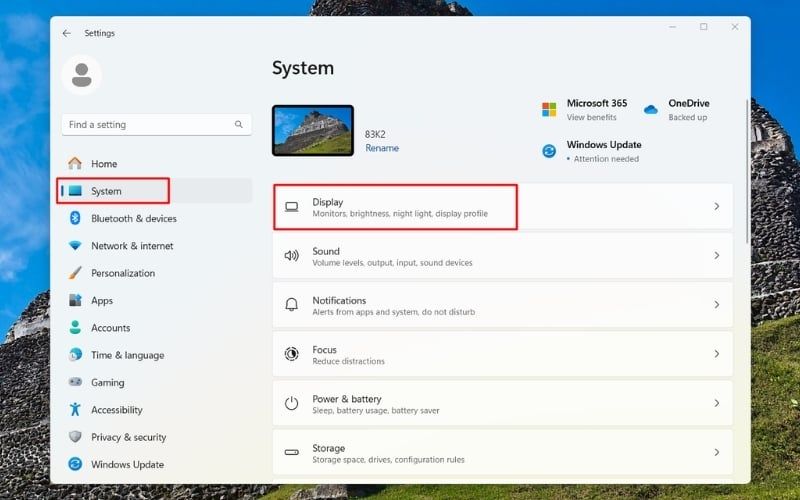
Task: Click the Rename link
Action: [x=382, y=148]
